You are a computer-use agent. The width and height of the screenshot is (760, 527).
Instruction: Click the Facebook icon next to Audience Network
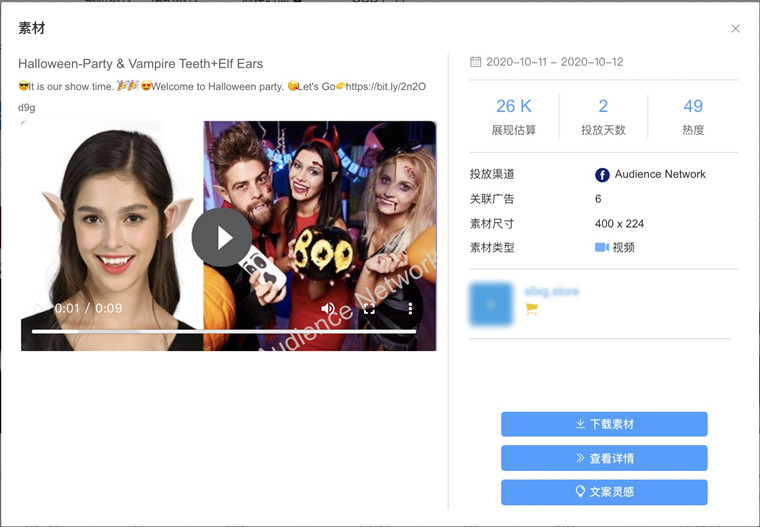pos(602,175)
